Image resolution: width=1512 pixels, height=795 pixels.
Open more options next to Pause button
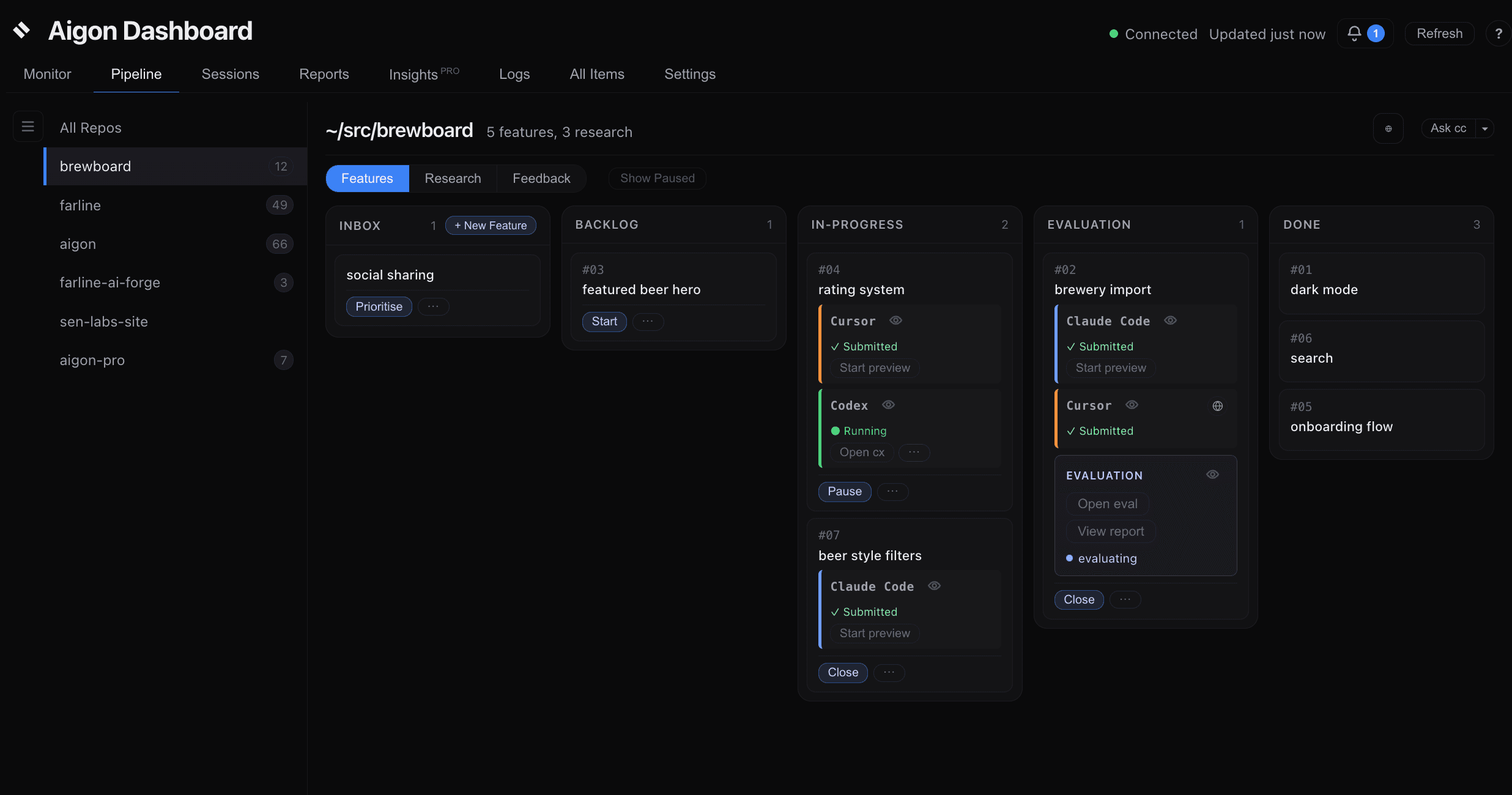click(893, 492)
